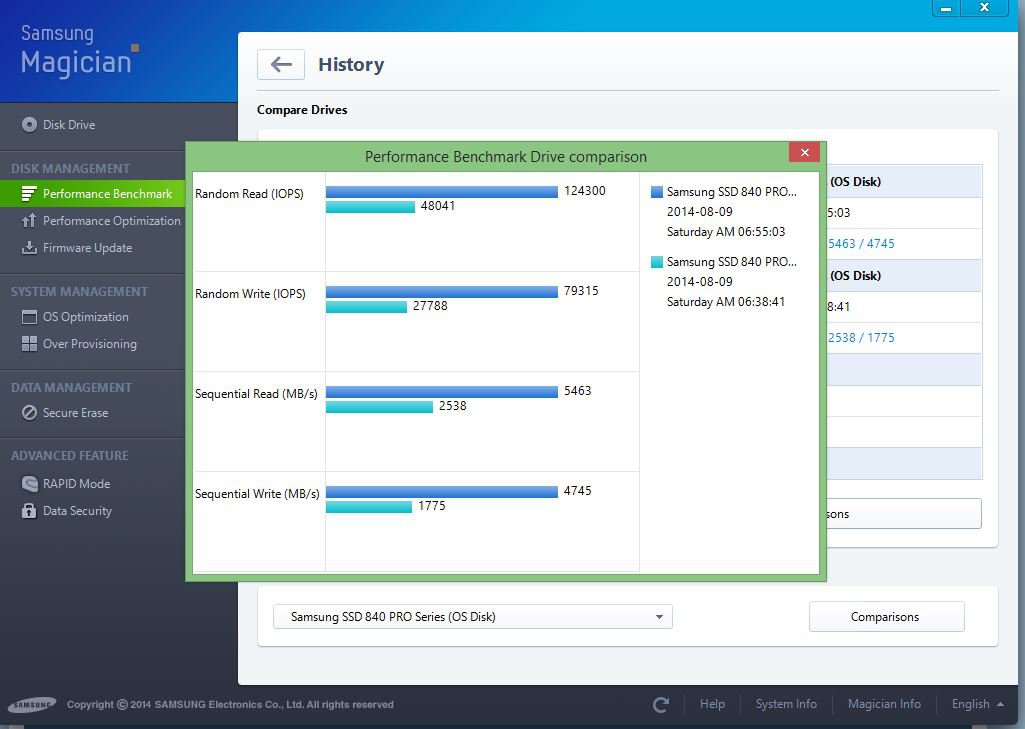Click the blue Sequential Write bar 4745
This screenshot has height=729, width=1025.
(442, 491)
